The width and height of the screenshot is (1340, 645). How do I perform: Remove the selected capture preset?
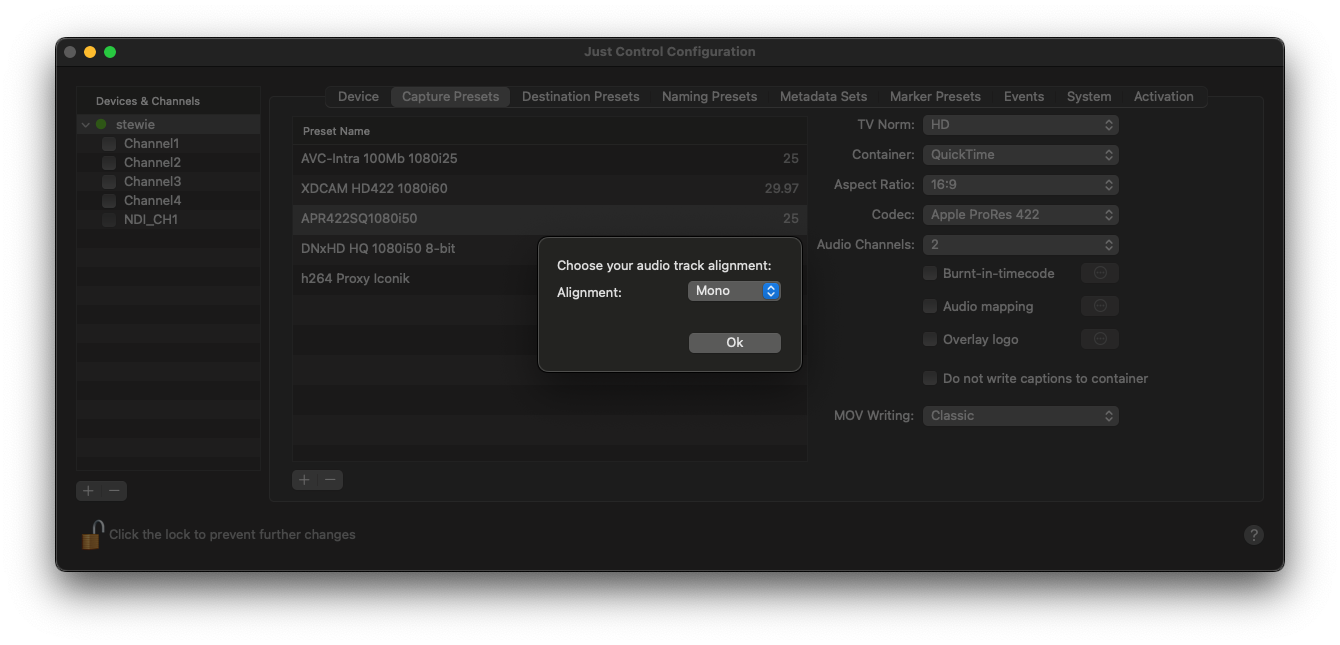(331, 480)
